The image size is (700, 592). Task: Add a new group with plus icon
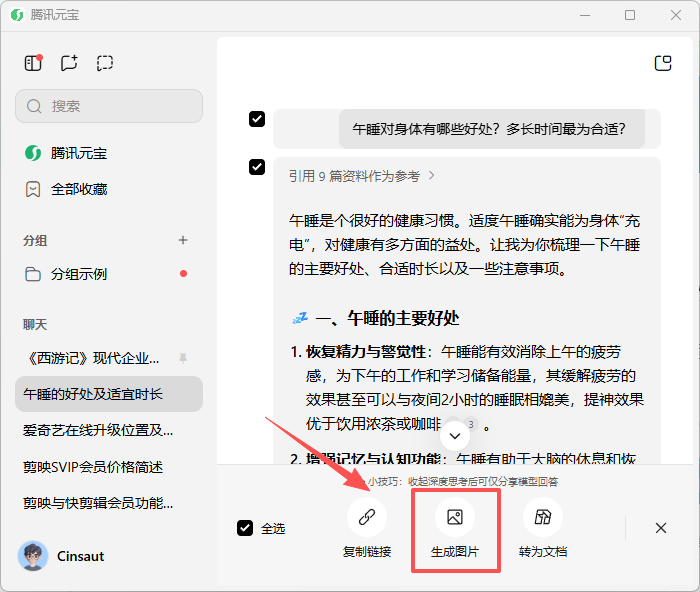click(183, 240)
